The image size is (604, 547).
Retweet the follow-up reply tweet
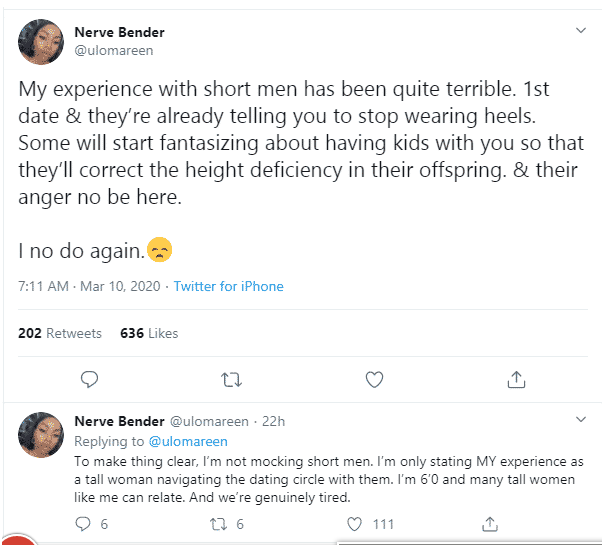point(222,523)
